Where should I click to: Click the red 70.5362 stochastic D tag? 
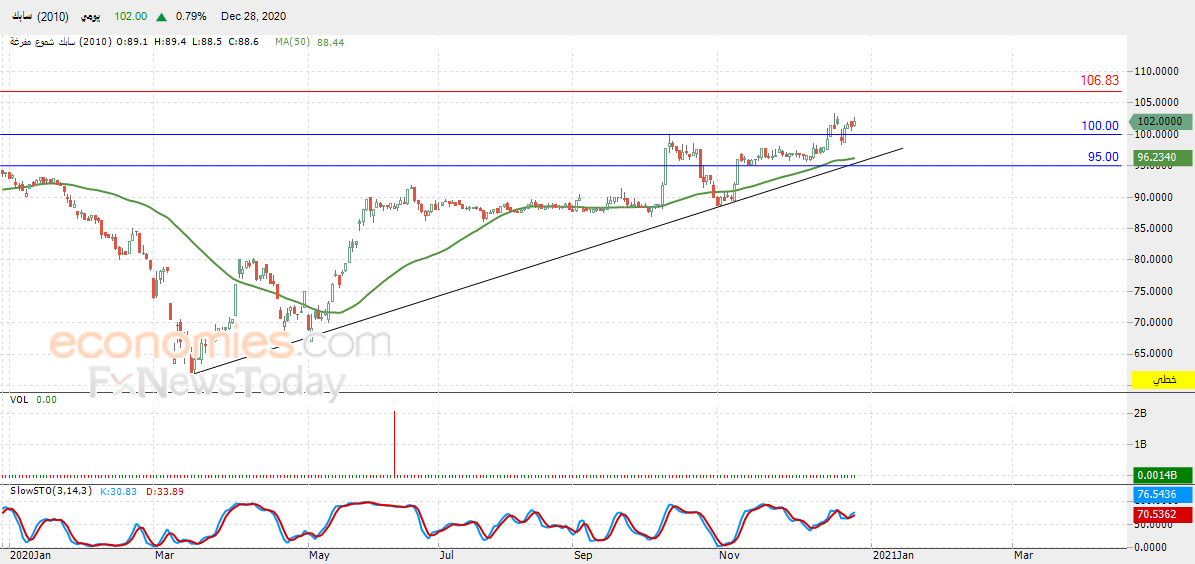(1161, 515)
